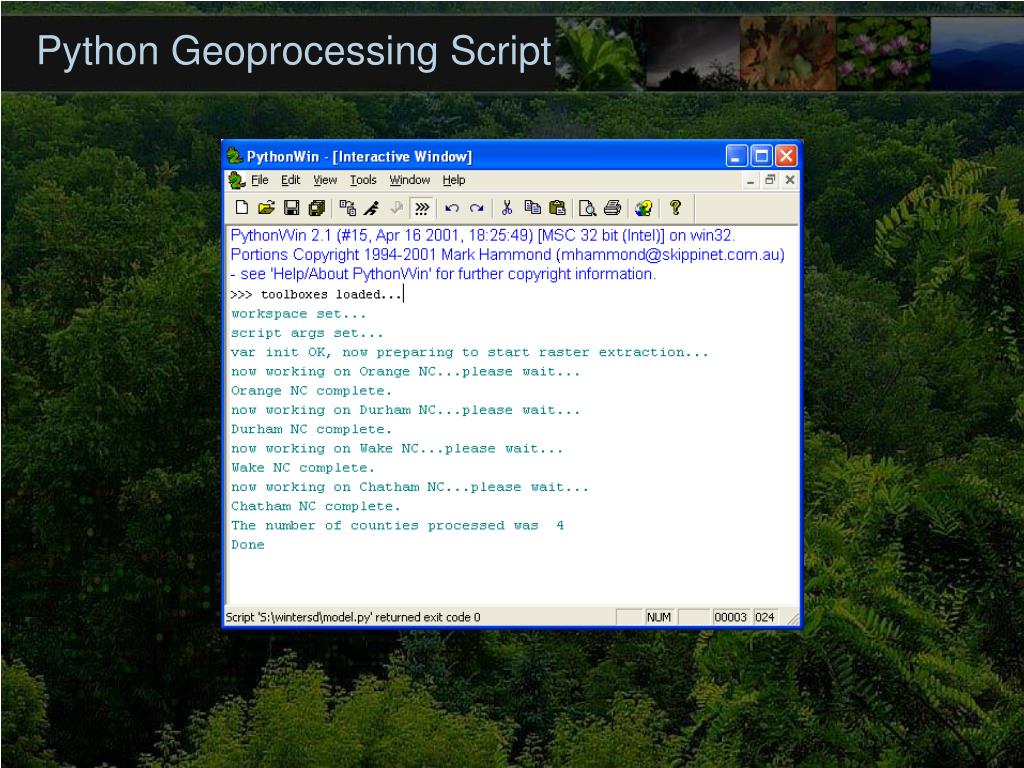Image resolution: width=1024 pixels, height=768 pixels.
Task: Click the New file toolbar icon
Action: [242, 208]
